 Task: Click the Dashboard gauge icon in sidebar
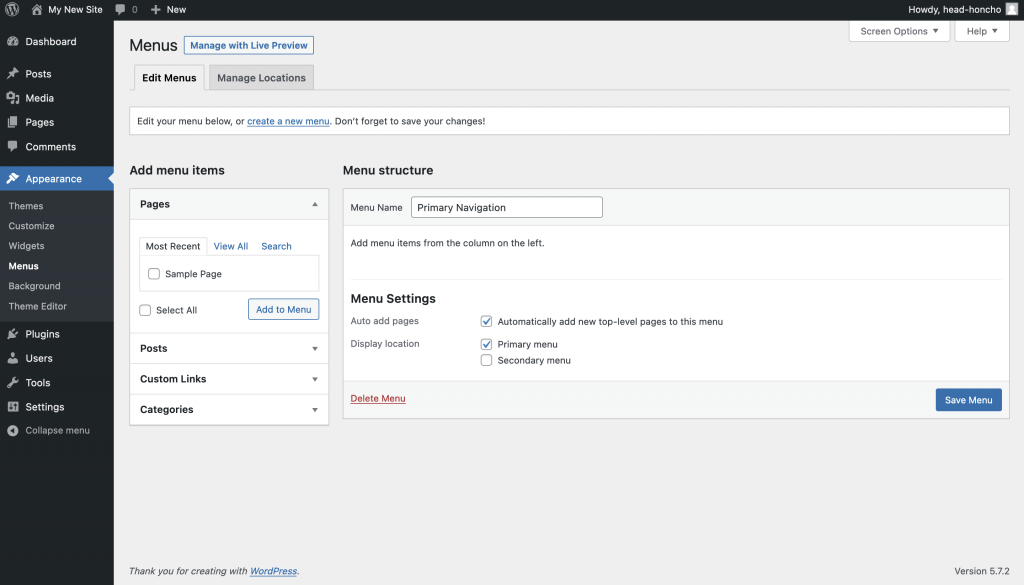tap(13, 42)
